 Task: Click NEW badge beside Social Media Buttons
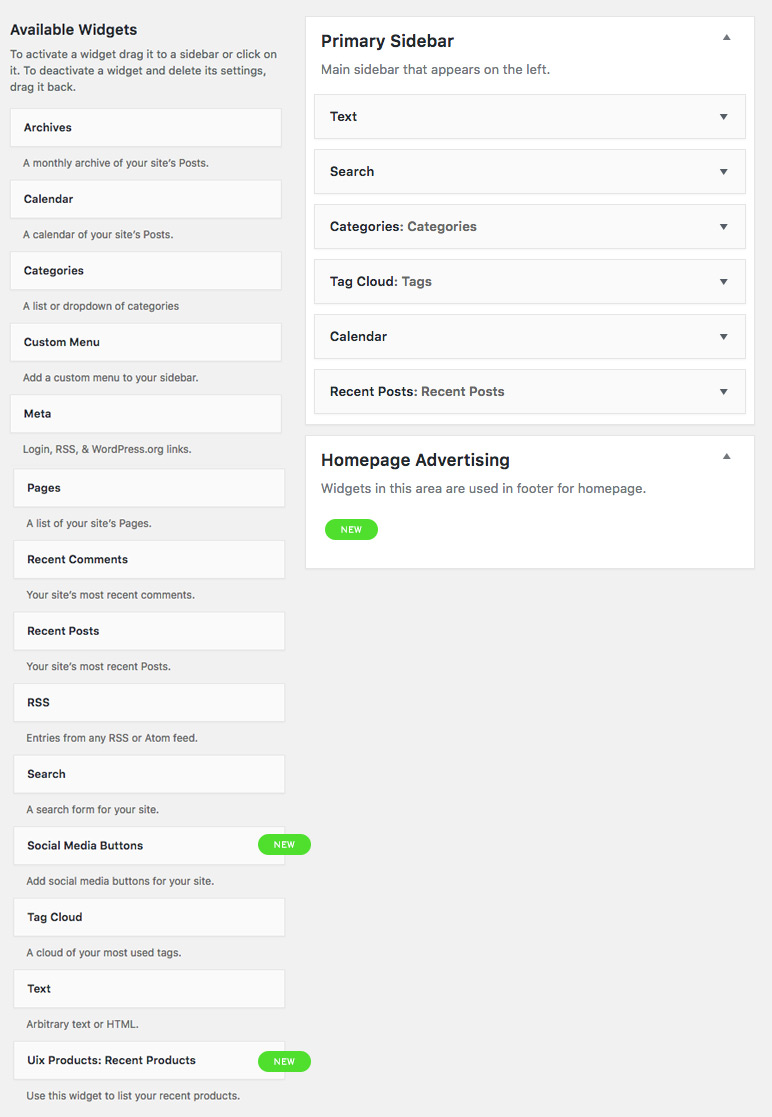pos(284,845)
